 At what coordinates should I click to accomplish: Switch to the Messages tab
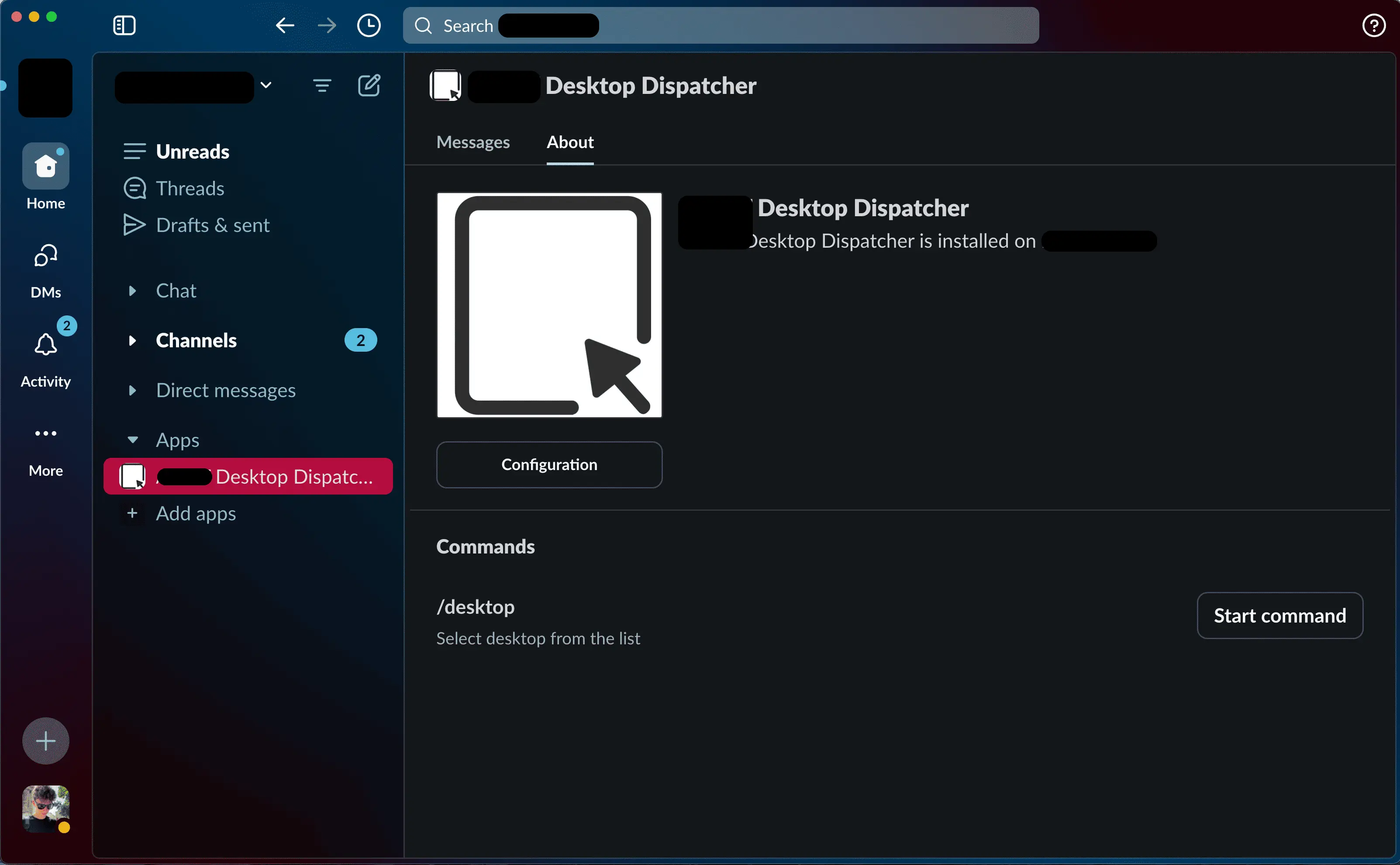coord(473,142)
